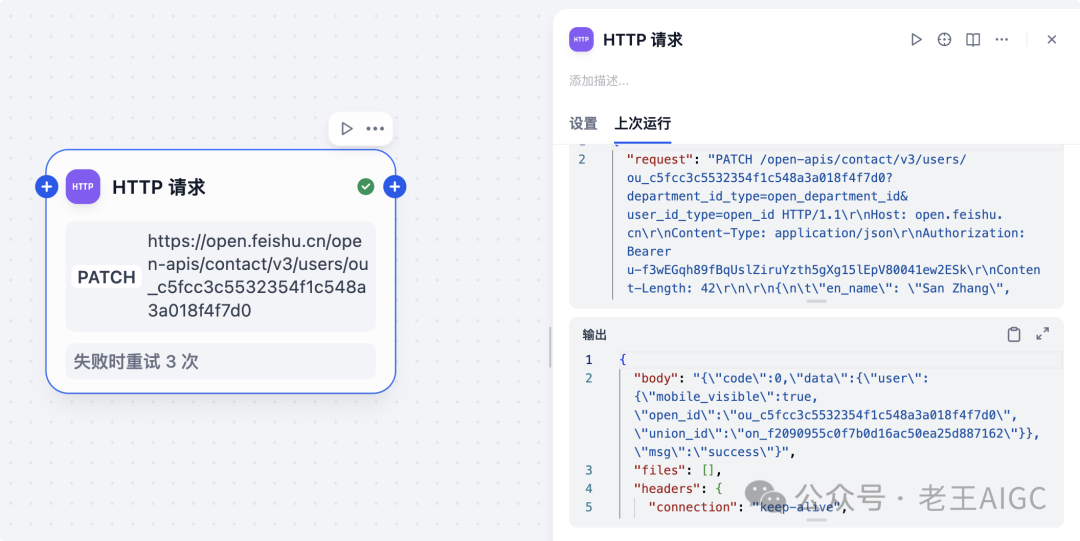This screenshot has width=1080, height=541.
Task: Click the feishu URL text in node
Action: coord(258,276)
